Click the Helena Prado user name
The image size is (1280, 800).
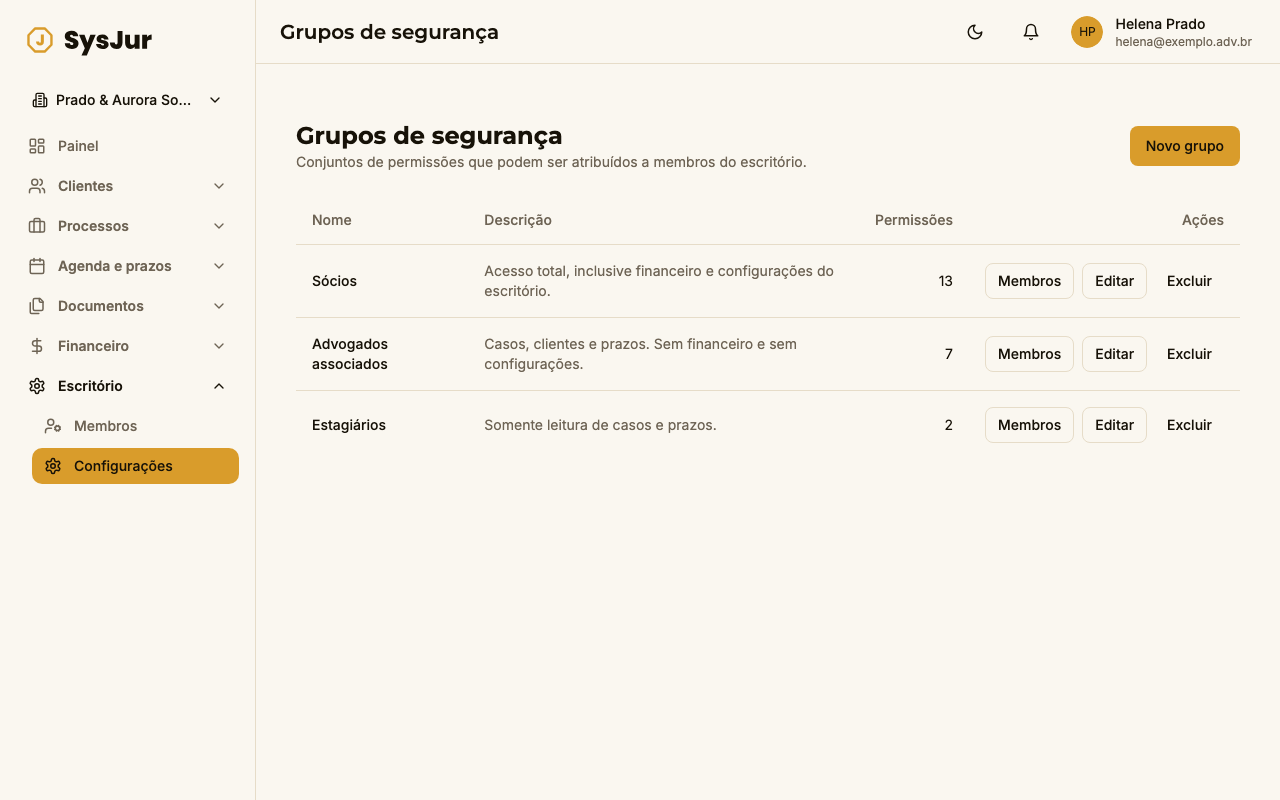1160,24
